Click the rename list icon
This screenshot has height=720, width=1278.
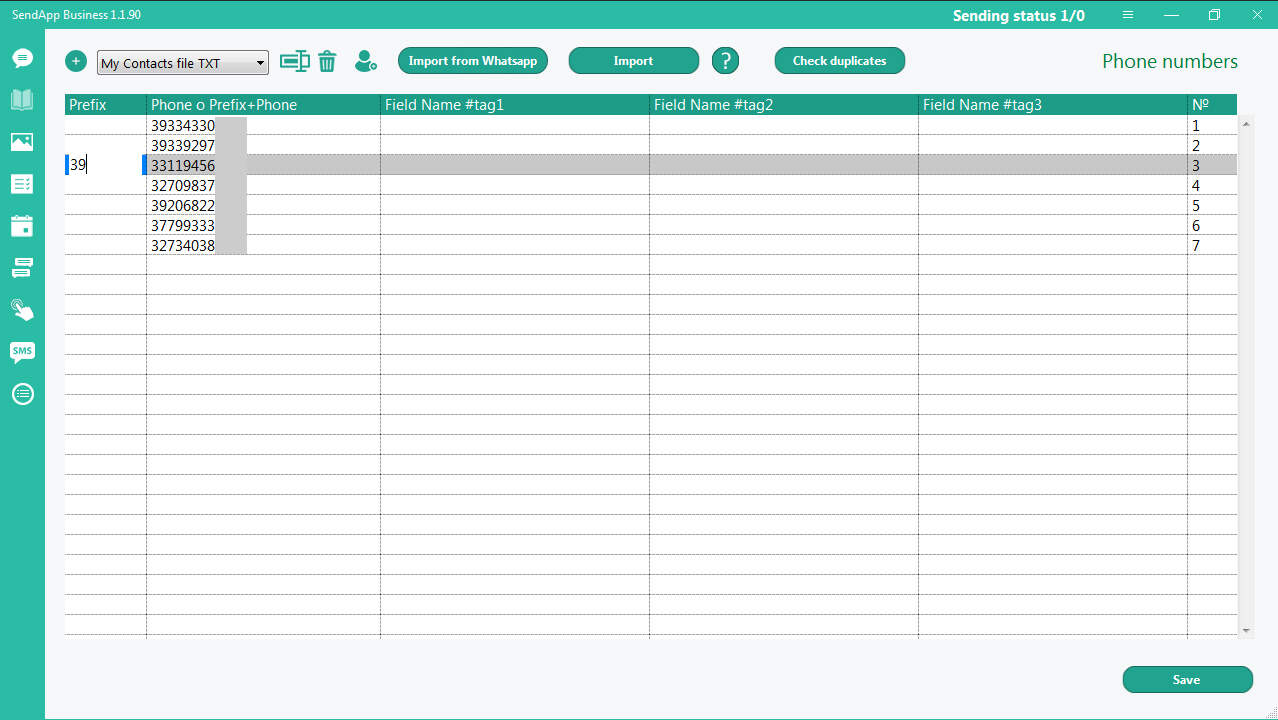294,61
